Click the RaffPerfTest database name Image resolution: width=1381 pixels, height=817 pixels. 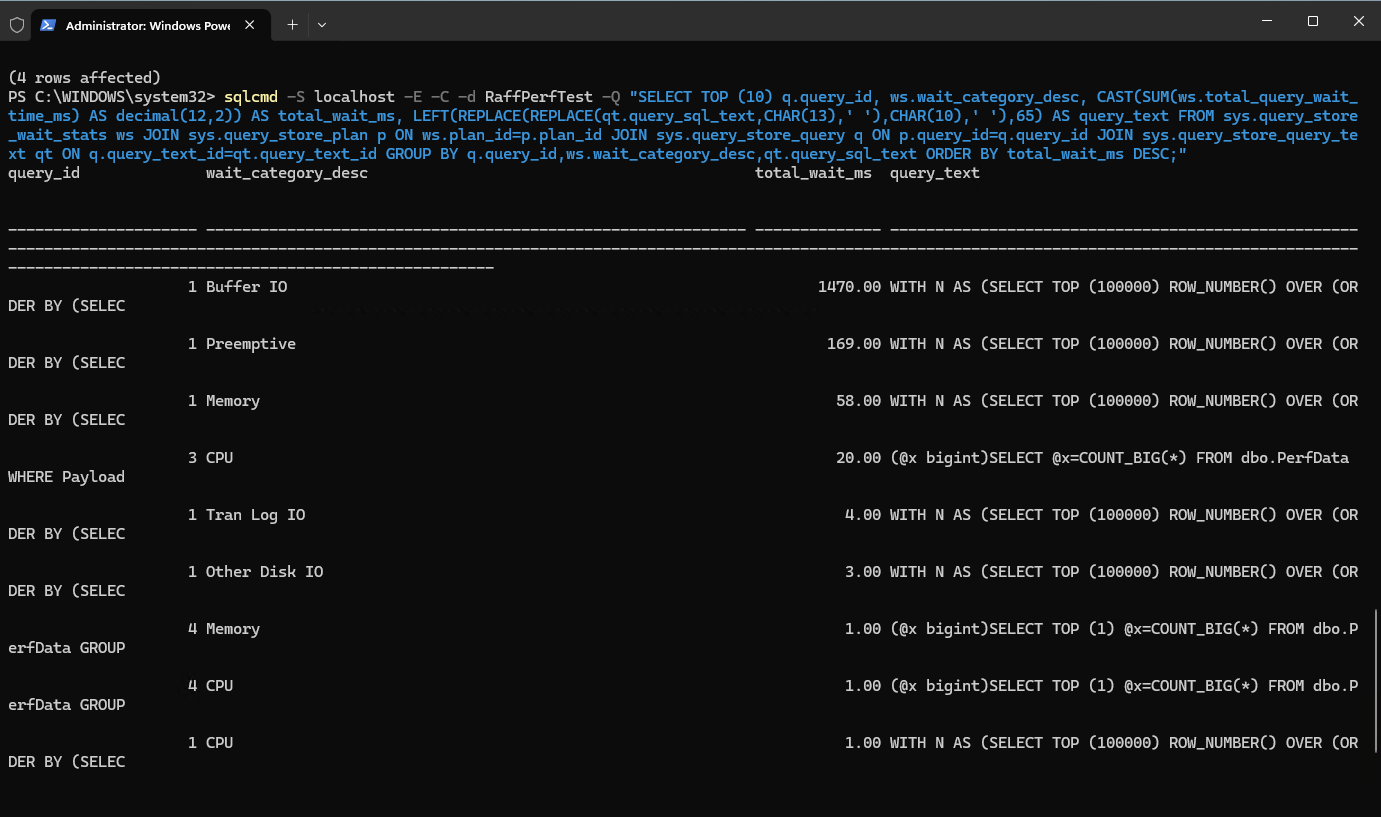539,97
